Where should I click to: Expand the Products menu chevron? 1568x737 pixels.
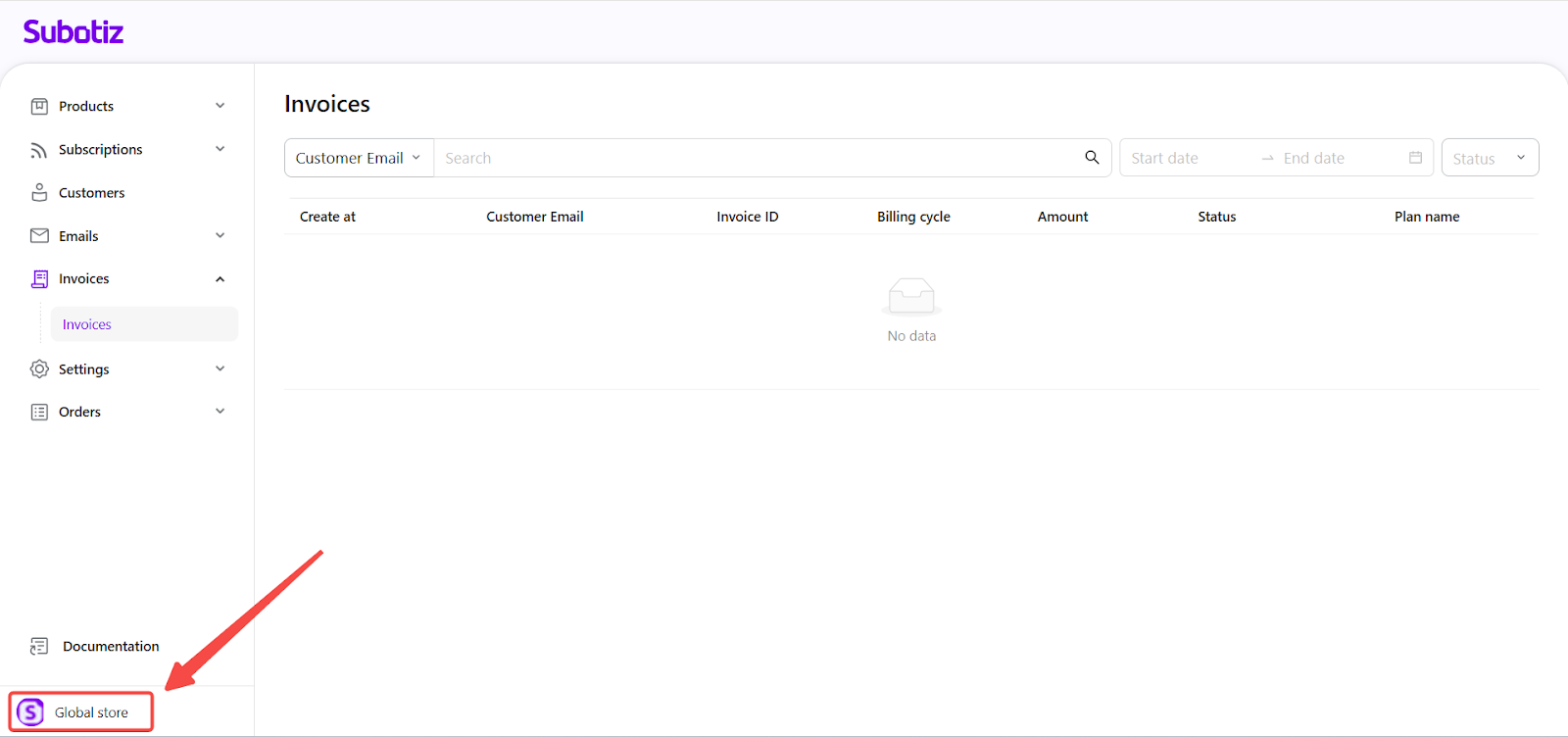click(x=220, y=106)
